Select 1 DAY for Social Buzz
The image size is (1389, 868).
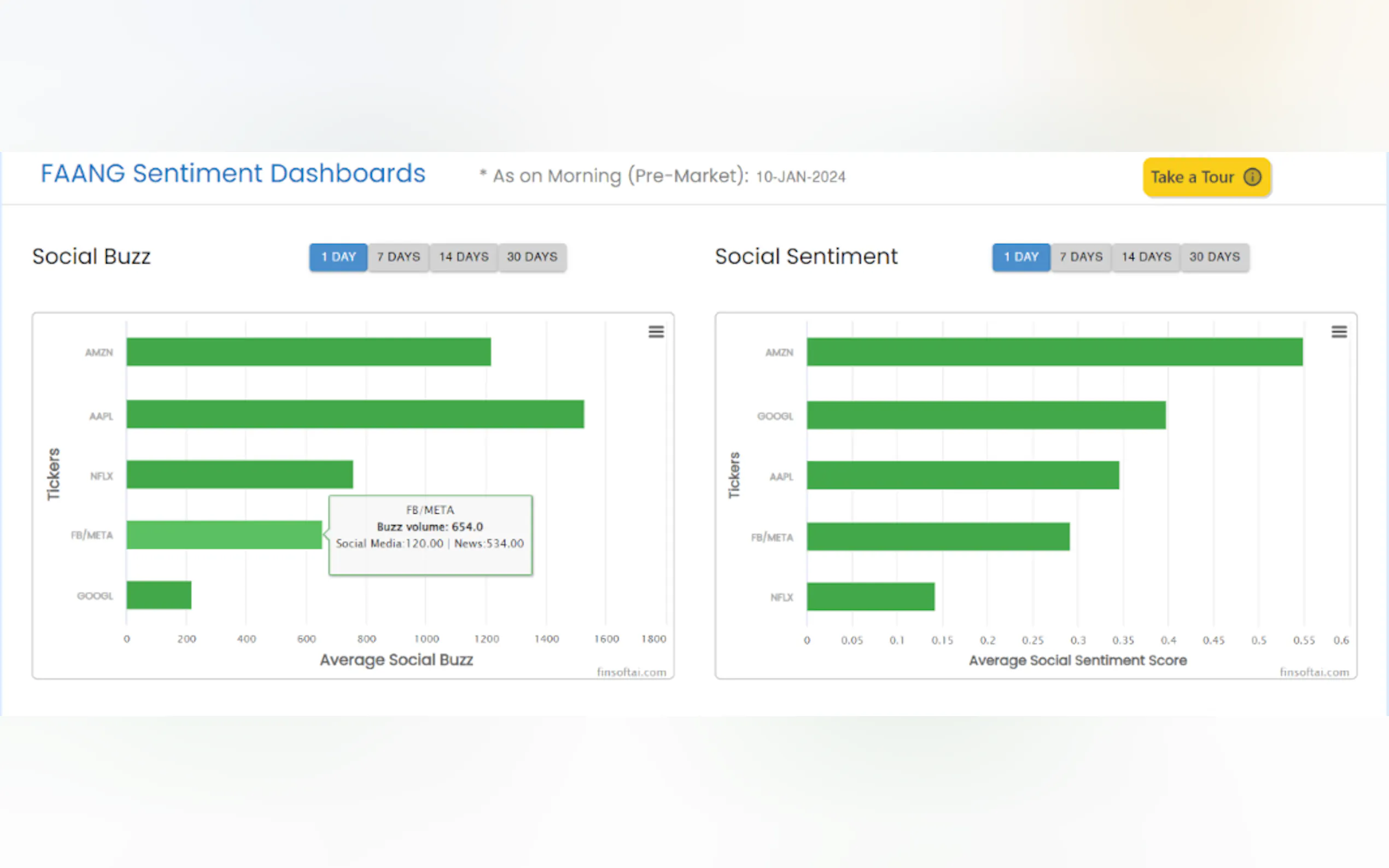point(338,256)
